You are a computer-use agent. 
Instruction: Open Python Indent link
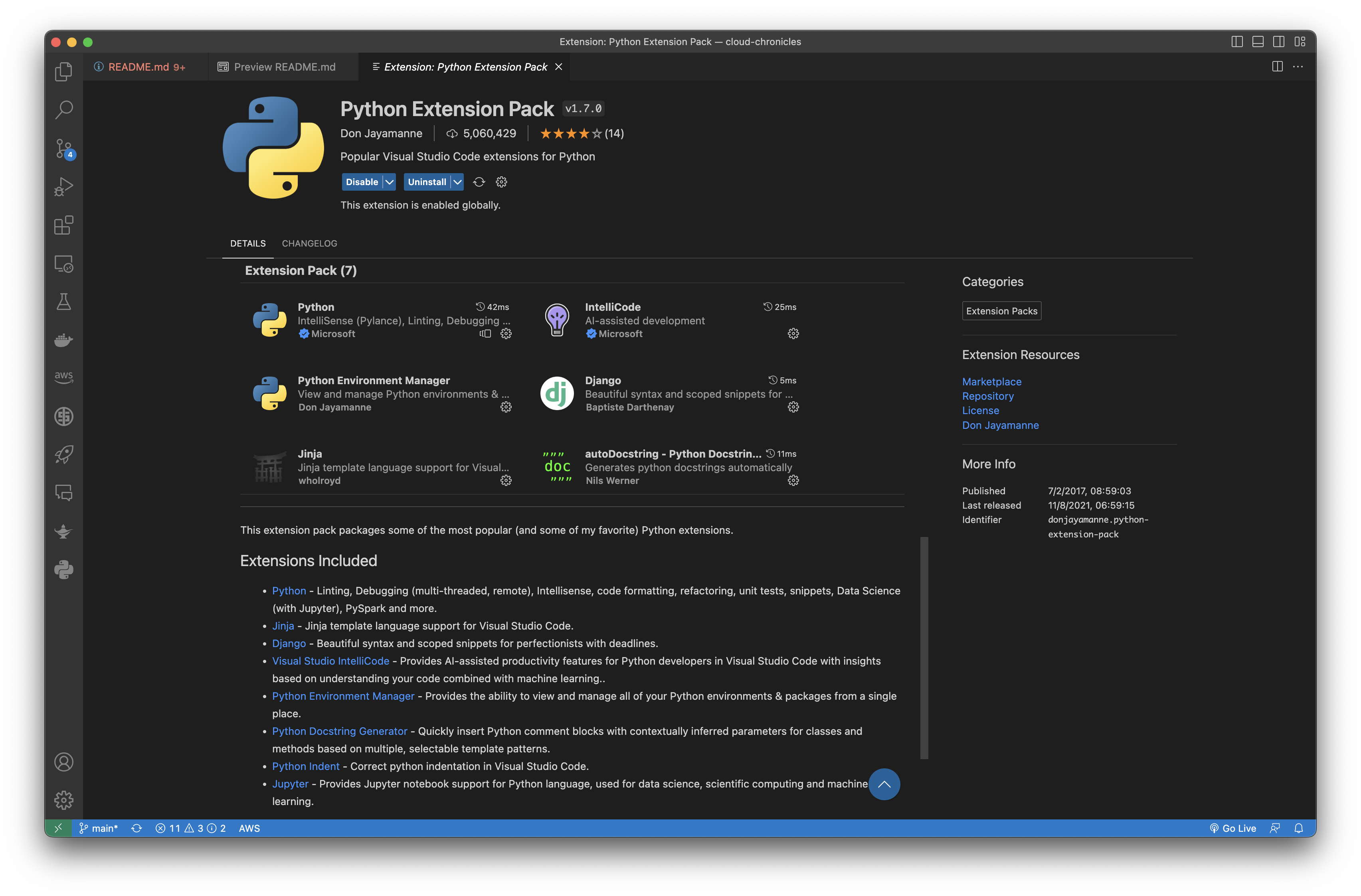(x=305, y=766)
